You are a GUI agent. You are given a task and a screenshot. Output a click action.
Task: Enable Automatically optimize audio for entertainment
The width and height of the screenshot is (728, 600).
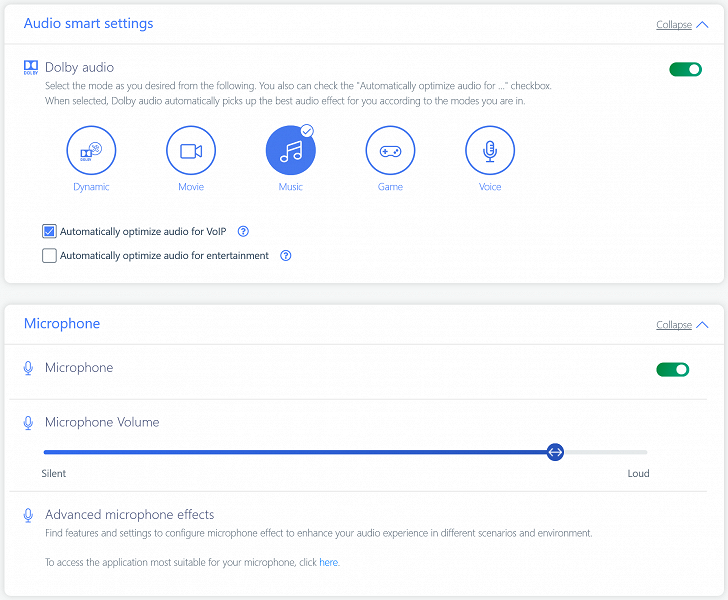pyautogui.click(x=49, y=256)
